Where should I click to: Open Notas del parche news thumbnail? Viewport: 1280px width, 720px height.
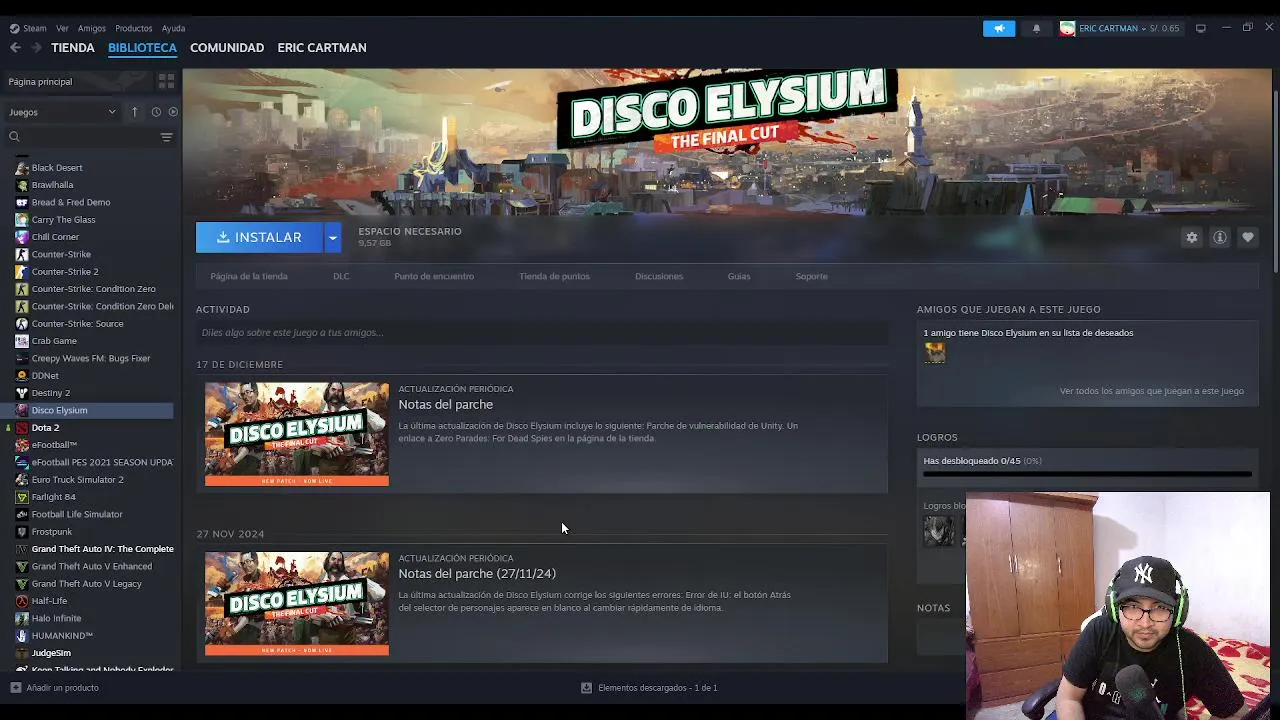297,434
